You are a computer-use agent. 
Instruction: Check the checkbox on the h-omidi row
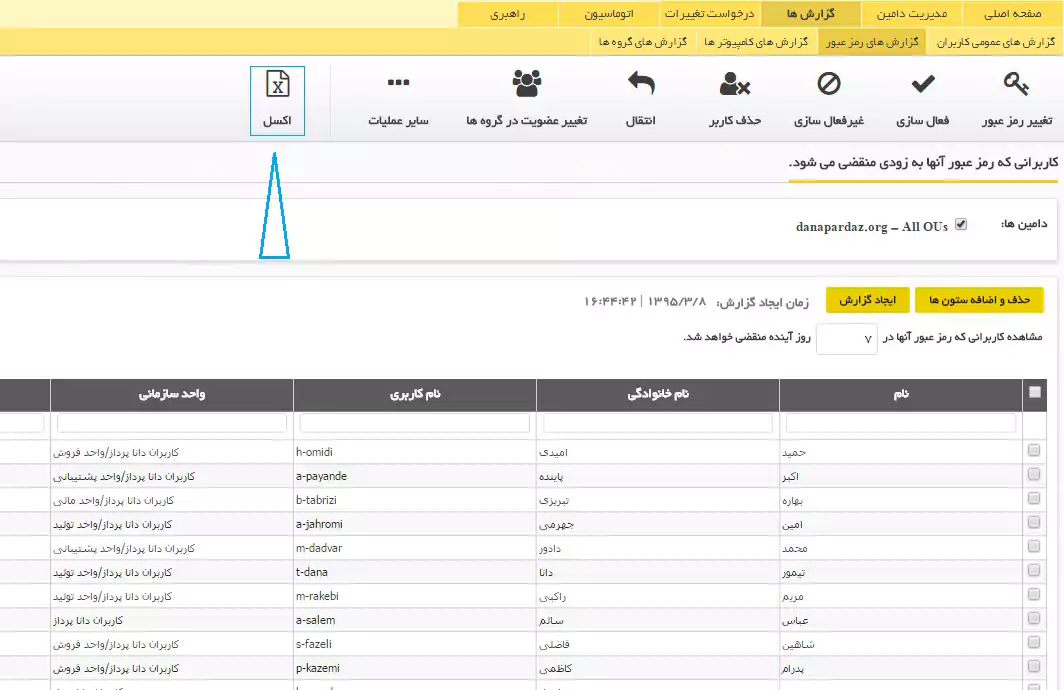pos(1035,450)
